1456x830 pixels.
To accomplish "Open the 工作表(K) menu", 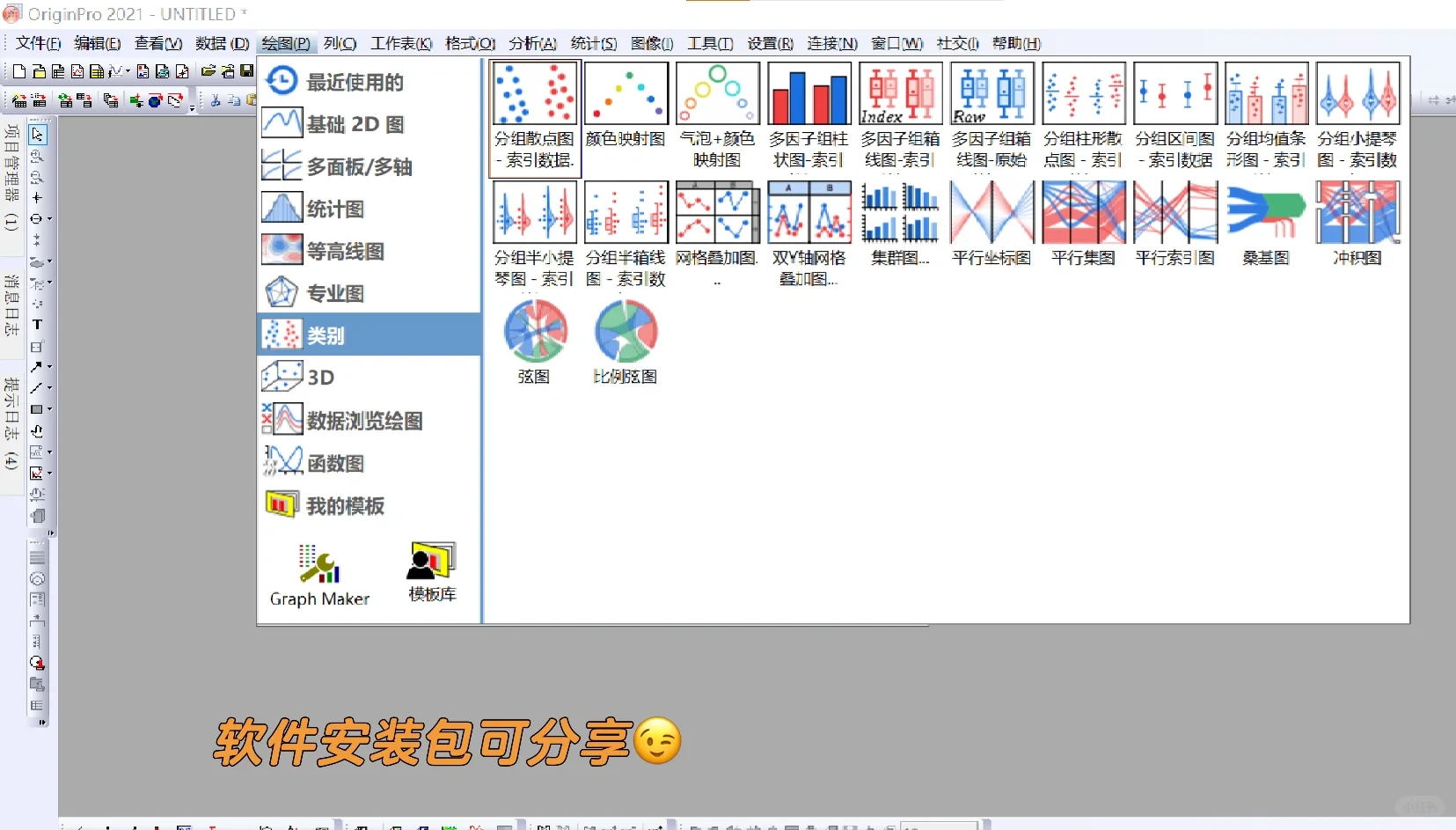I will (401, 43).
